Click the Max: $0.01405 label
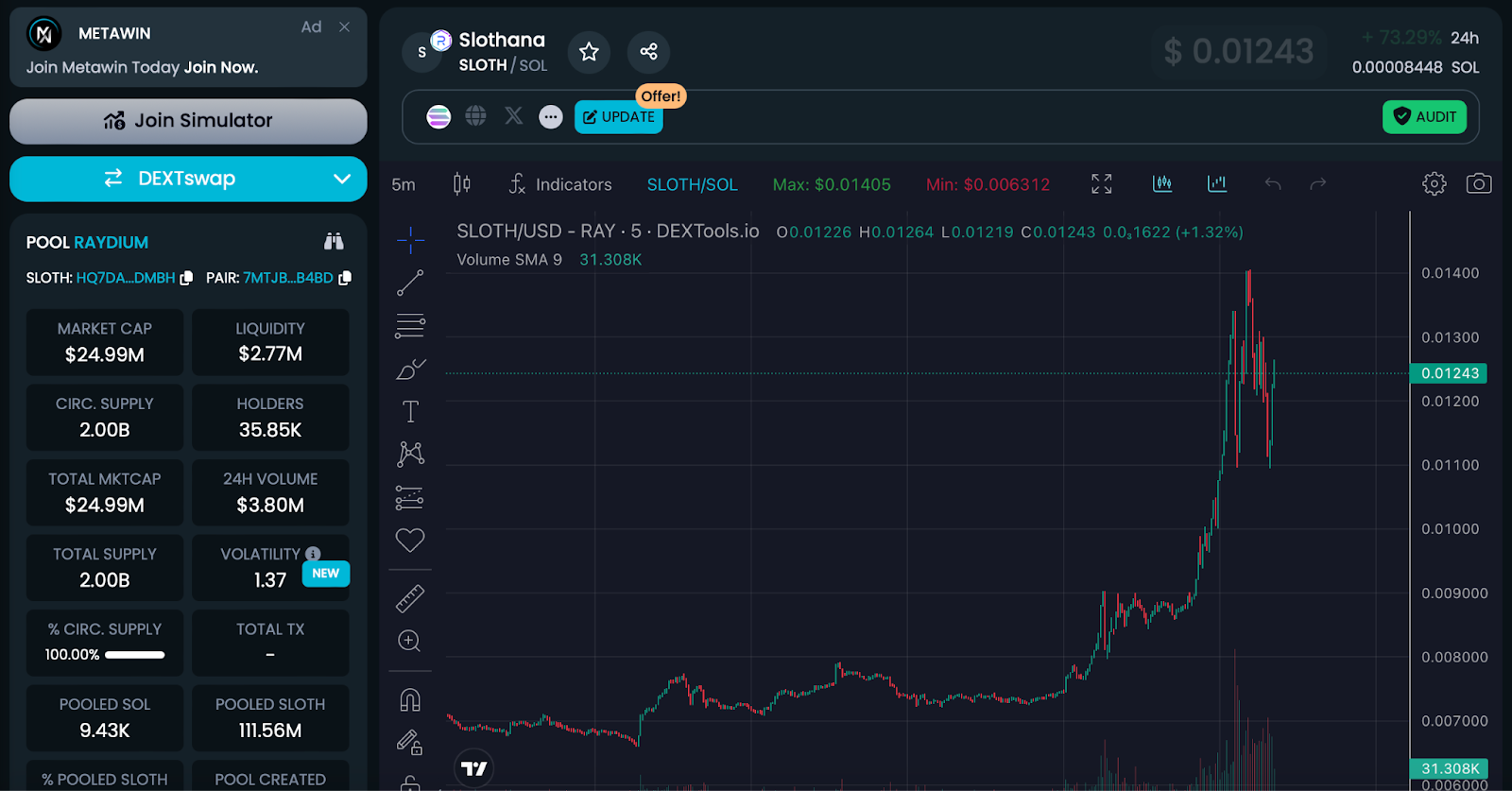 click(832, 185)
